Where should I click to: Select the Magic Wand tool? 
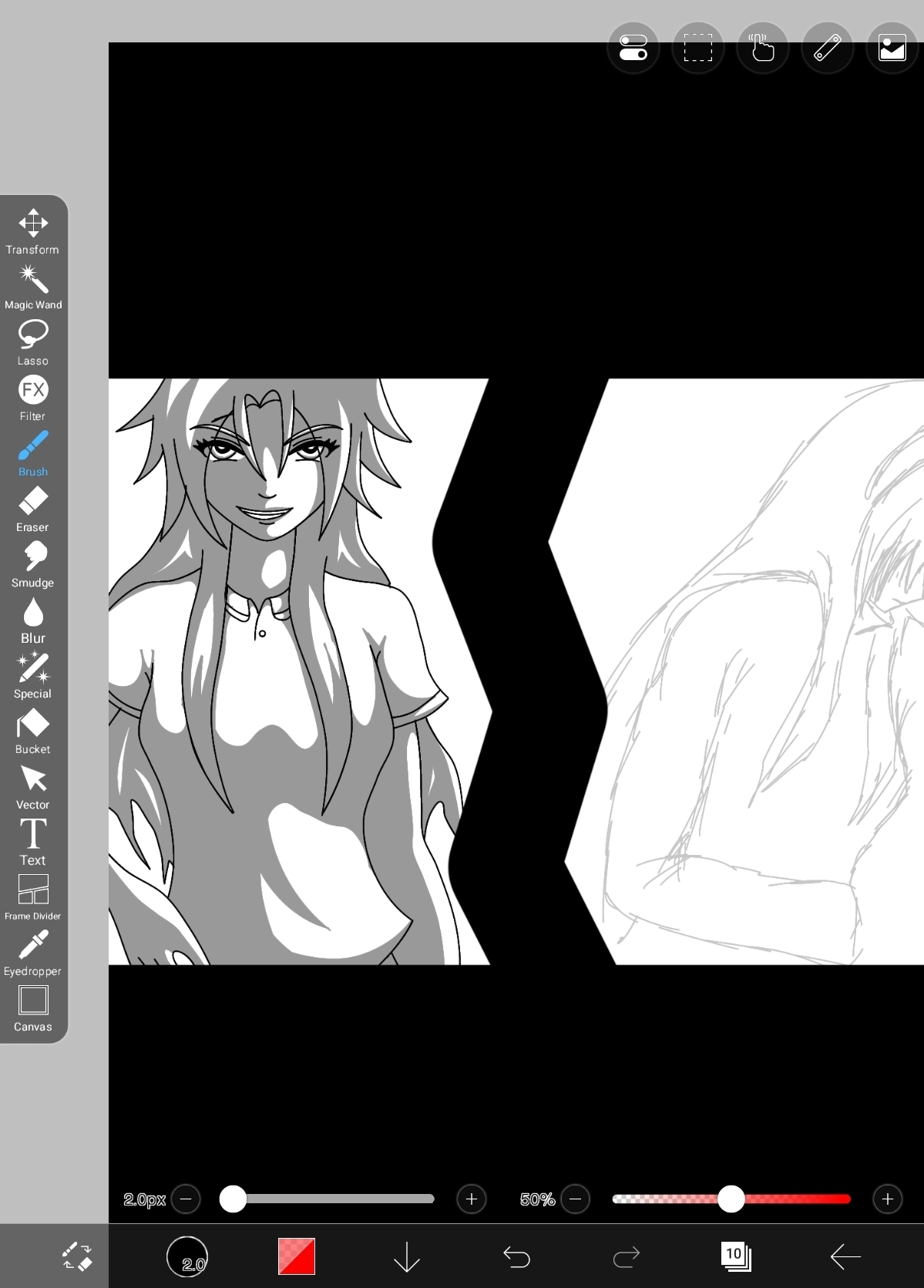[x=33, y=287]
